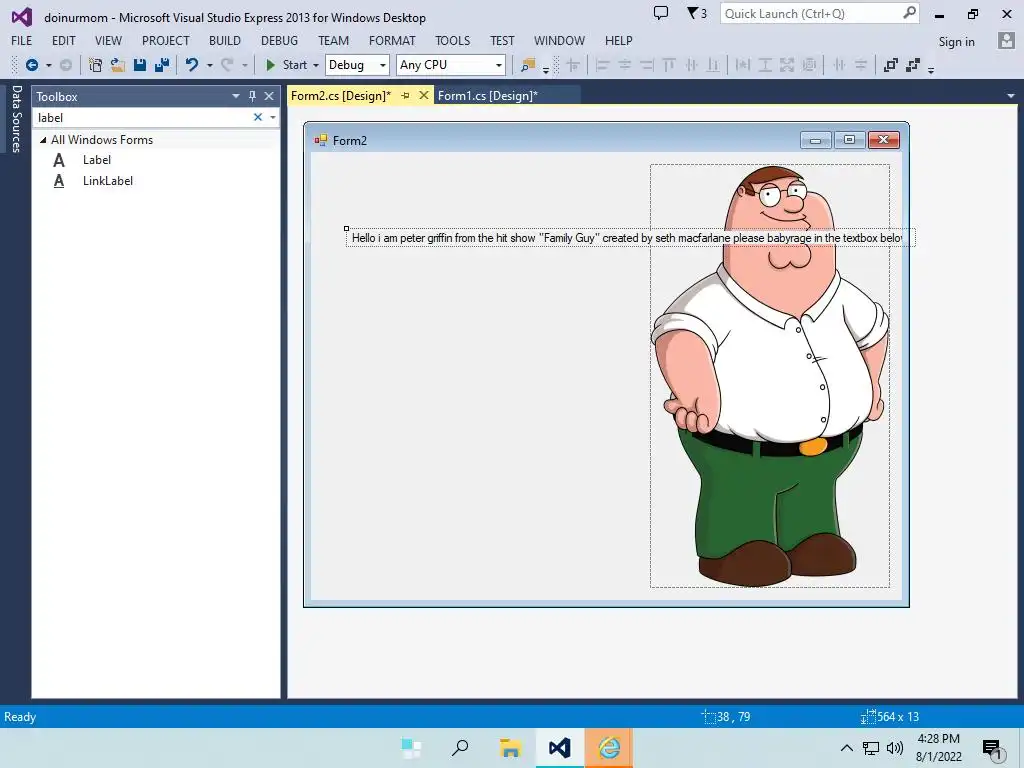Undo the last action
1024x768 pixels.
coord(191,65)
